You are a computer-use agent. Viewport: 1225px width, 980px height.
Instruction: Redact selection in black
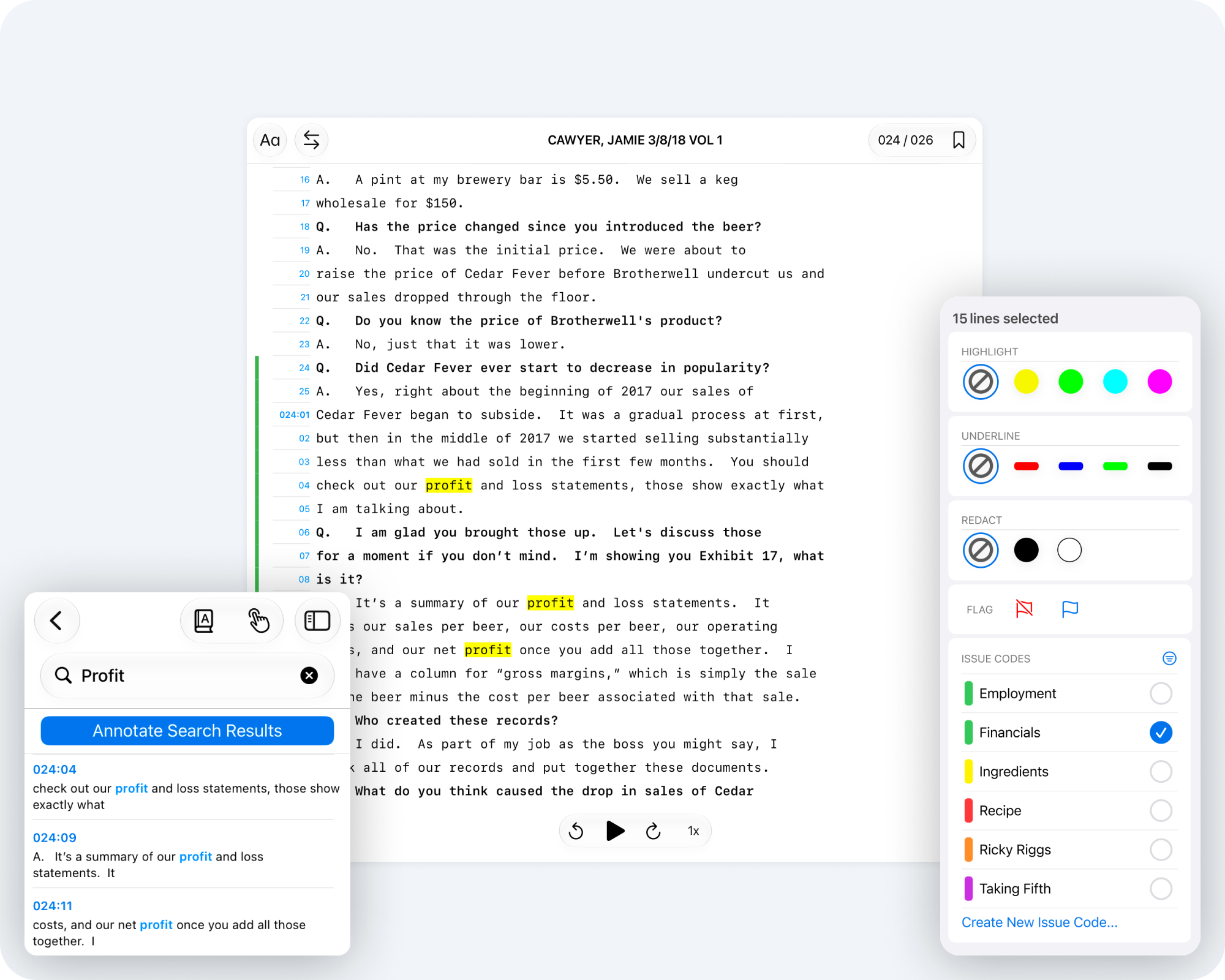point(1027,550)
